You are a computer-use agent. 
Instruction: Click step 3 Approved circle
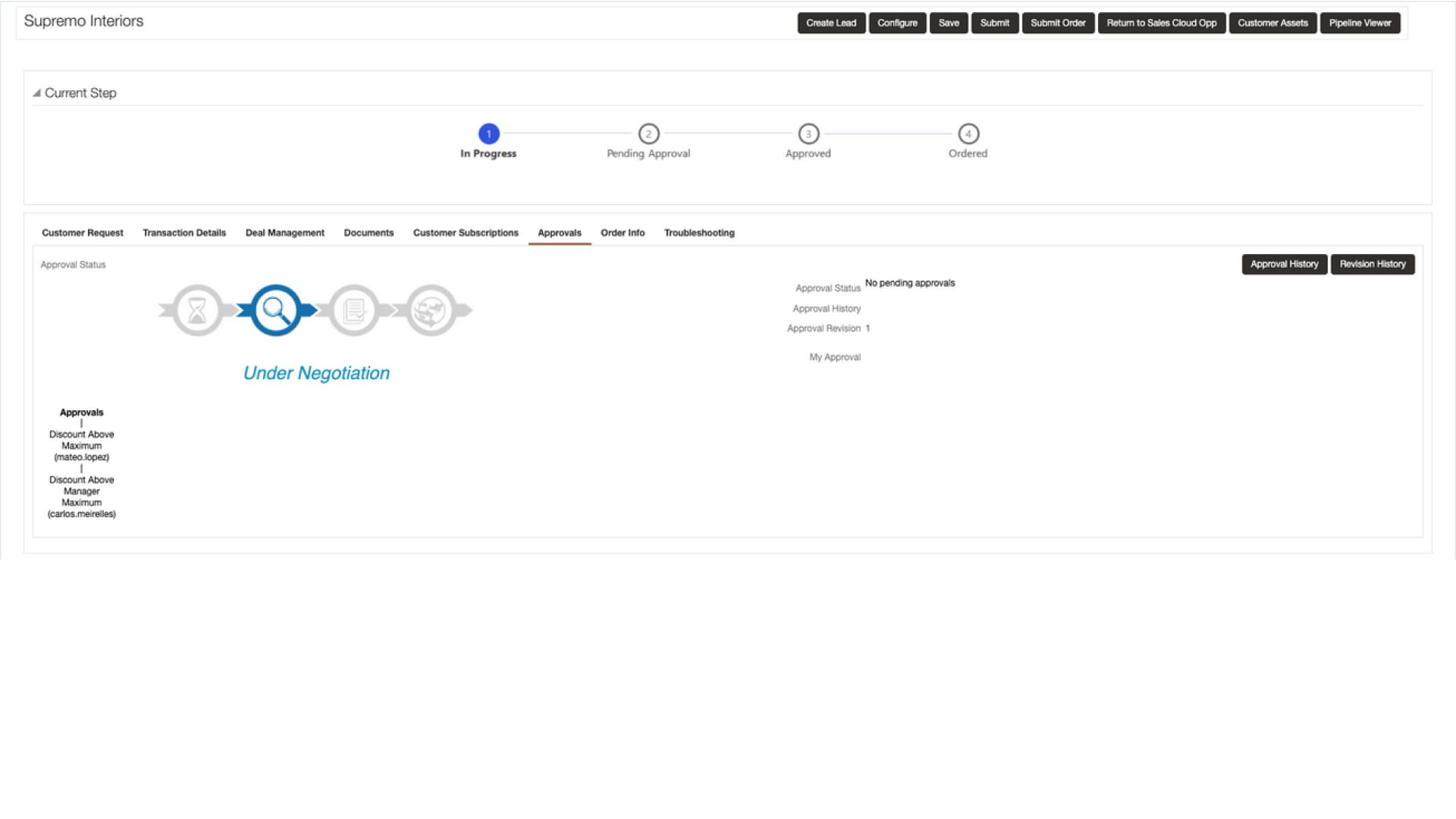[x=808, y=134]
